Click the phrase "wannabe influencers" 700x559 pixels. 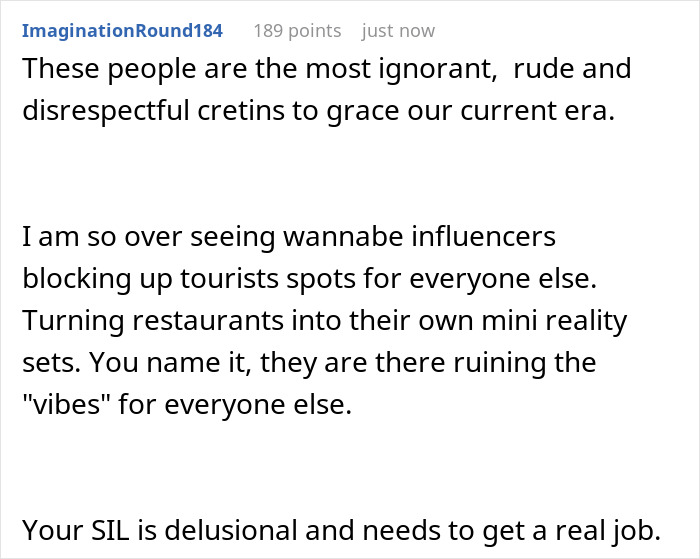click(420, 236)
